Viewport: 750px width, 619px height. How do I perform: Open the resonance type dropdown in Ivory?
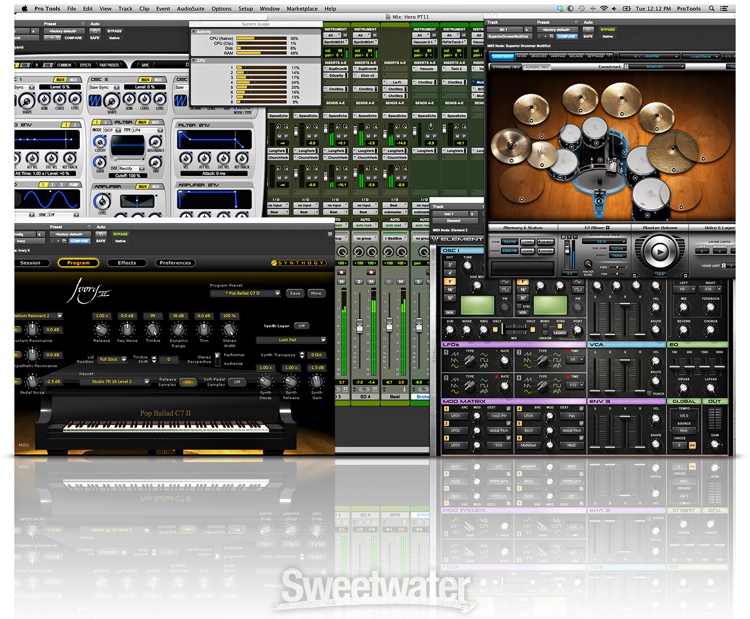[x=39, y=316]
